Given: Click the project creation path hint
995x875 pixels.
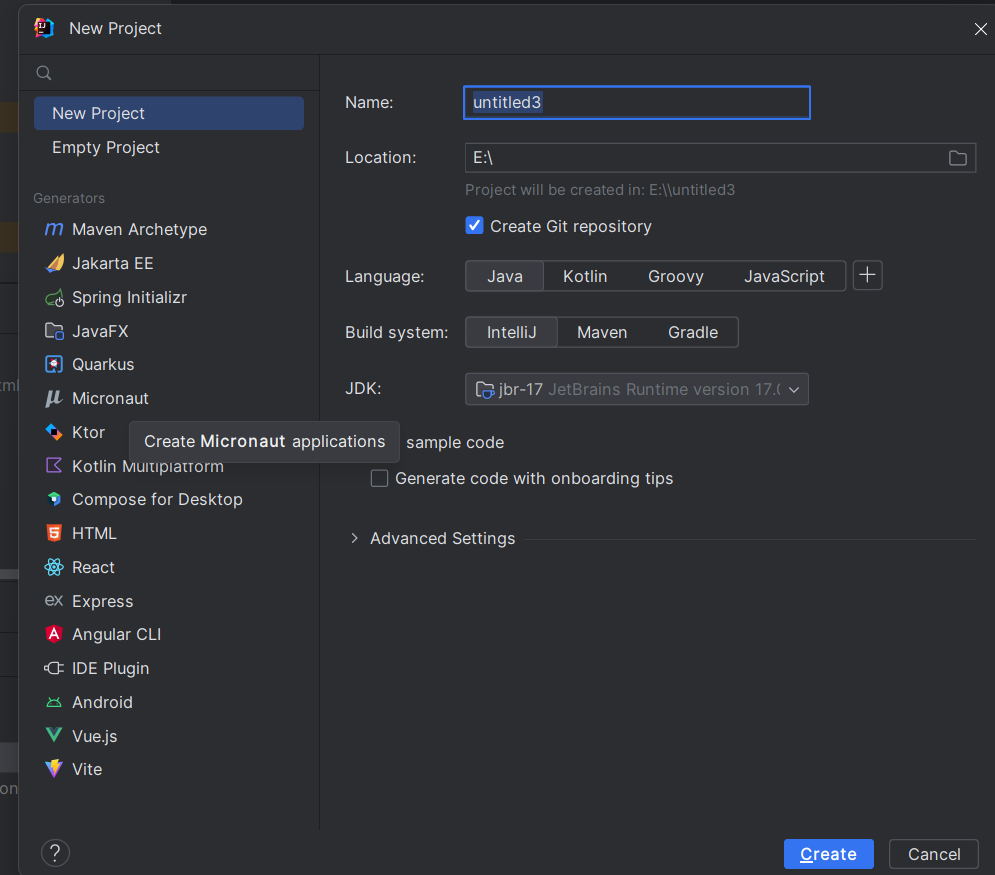Looking at the screenshot, I should 600,190.
